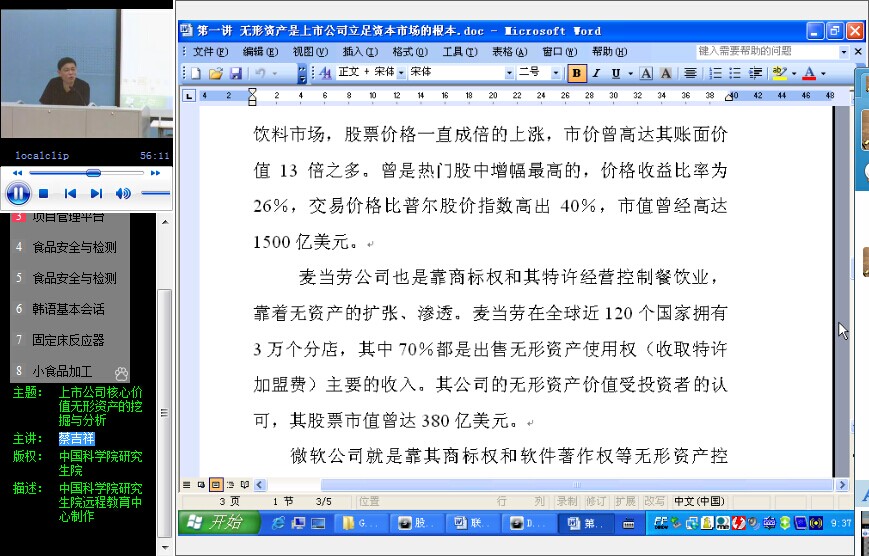Click the 中文(中国) language status indicator

coord(699,502)
